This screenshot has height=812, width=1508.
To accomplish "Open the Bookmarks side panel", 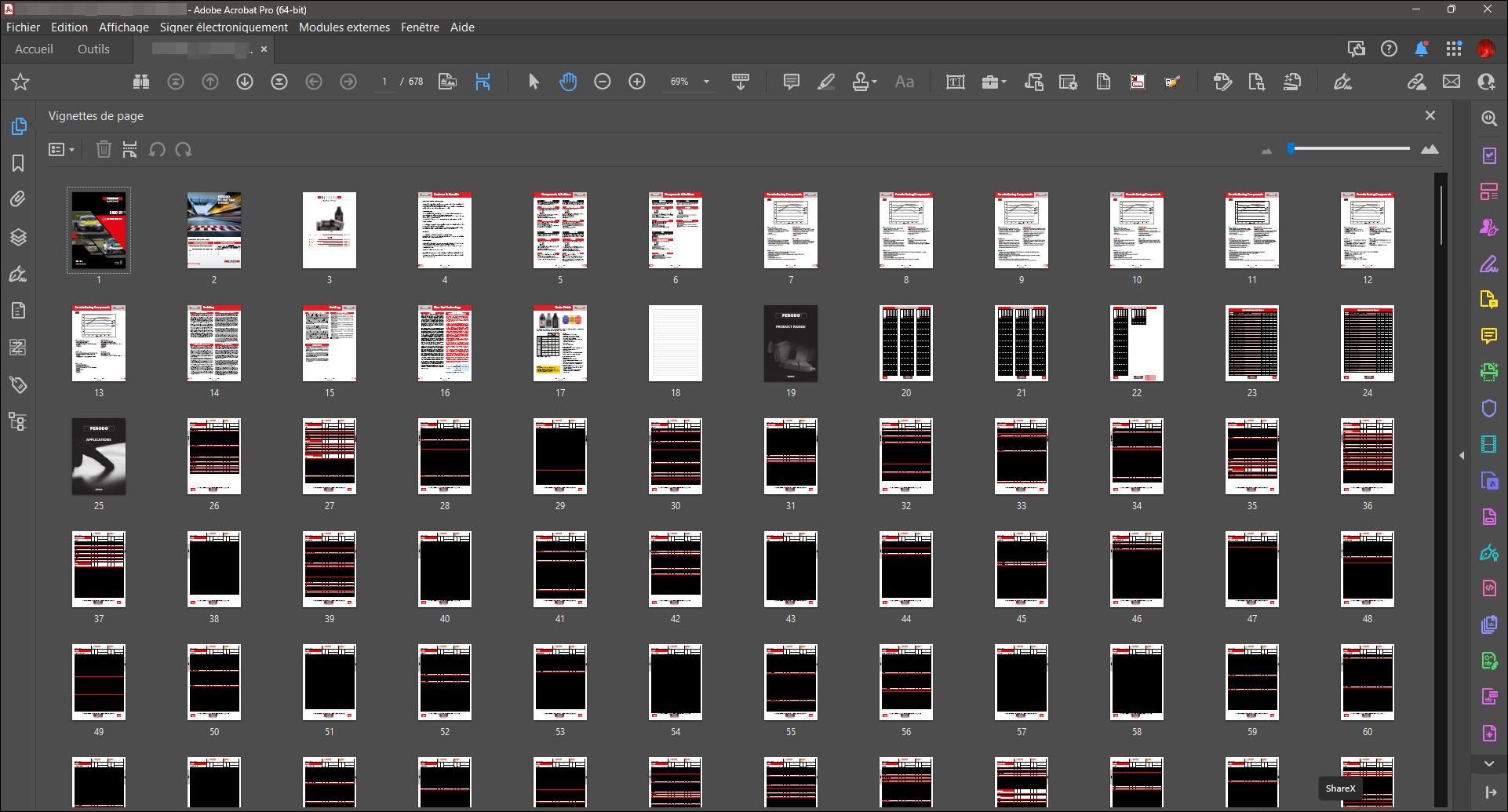I will (18, 163).
